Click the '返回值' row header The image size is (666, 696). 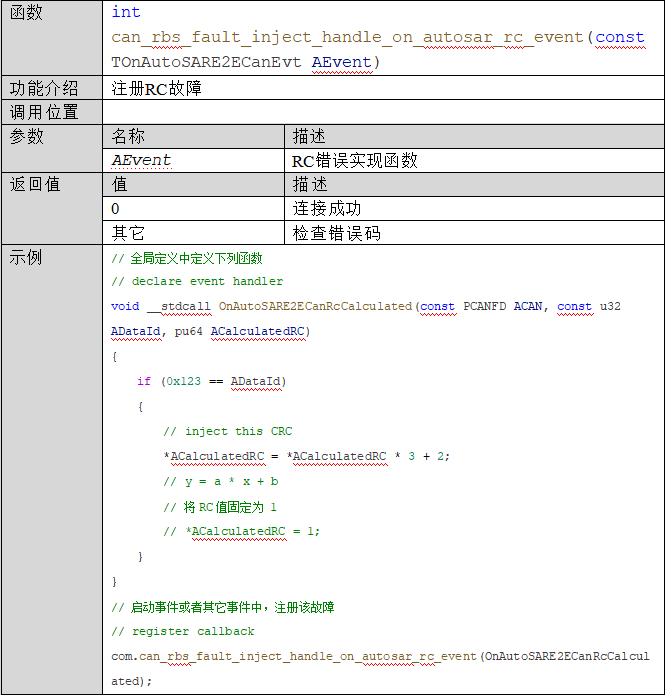coord(52,208)
